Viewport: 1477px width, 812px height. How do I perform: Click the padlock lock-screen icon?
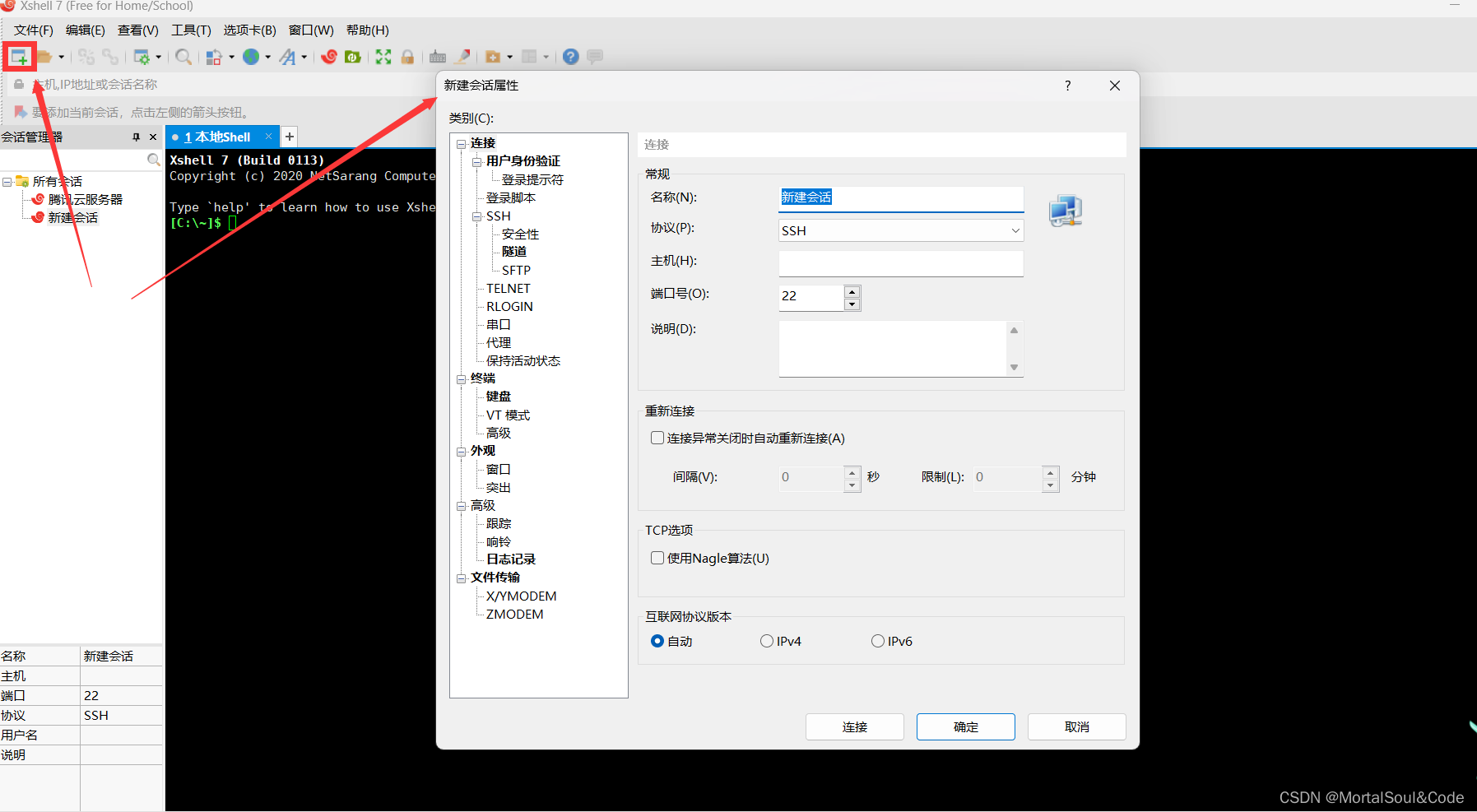point(407,57)
